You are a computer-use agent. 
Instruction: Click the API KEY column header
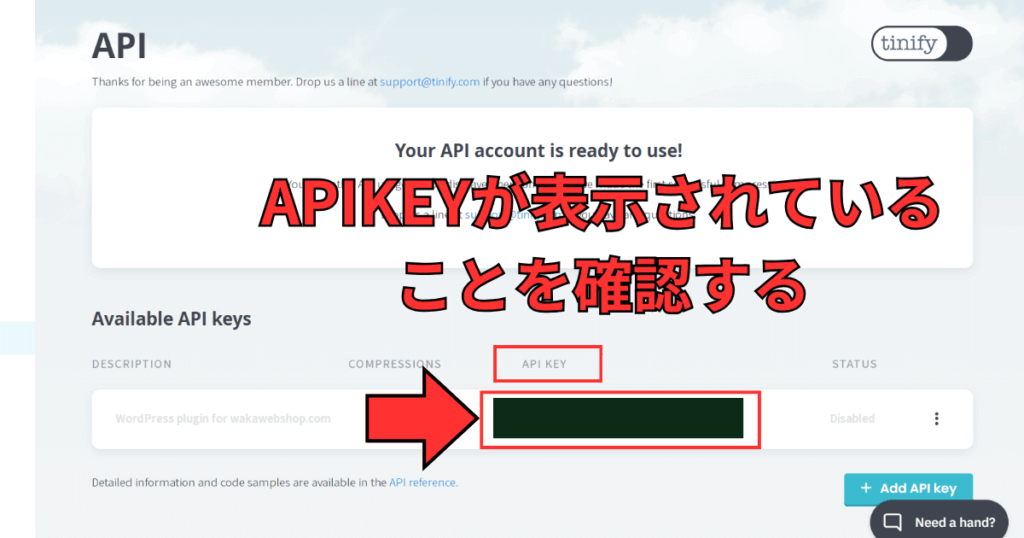pyautogui.click(x=544, y=364)
